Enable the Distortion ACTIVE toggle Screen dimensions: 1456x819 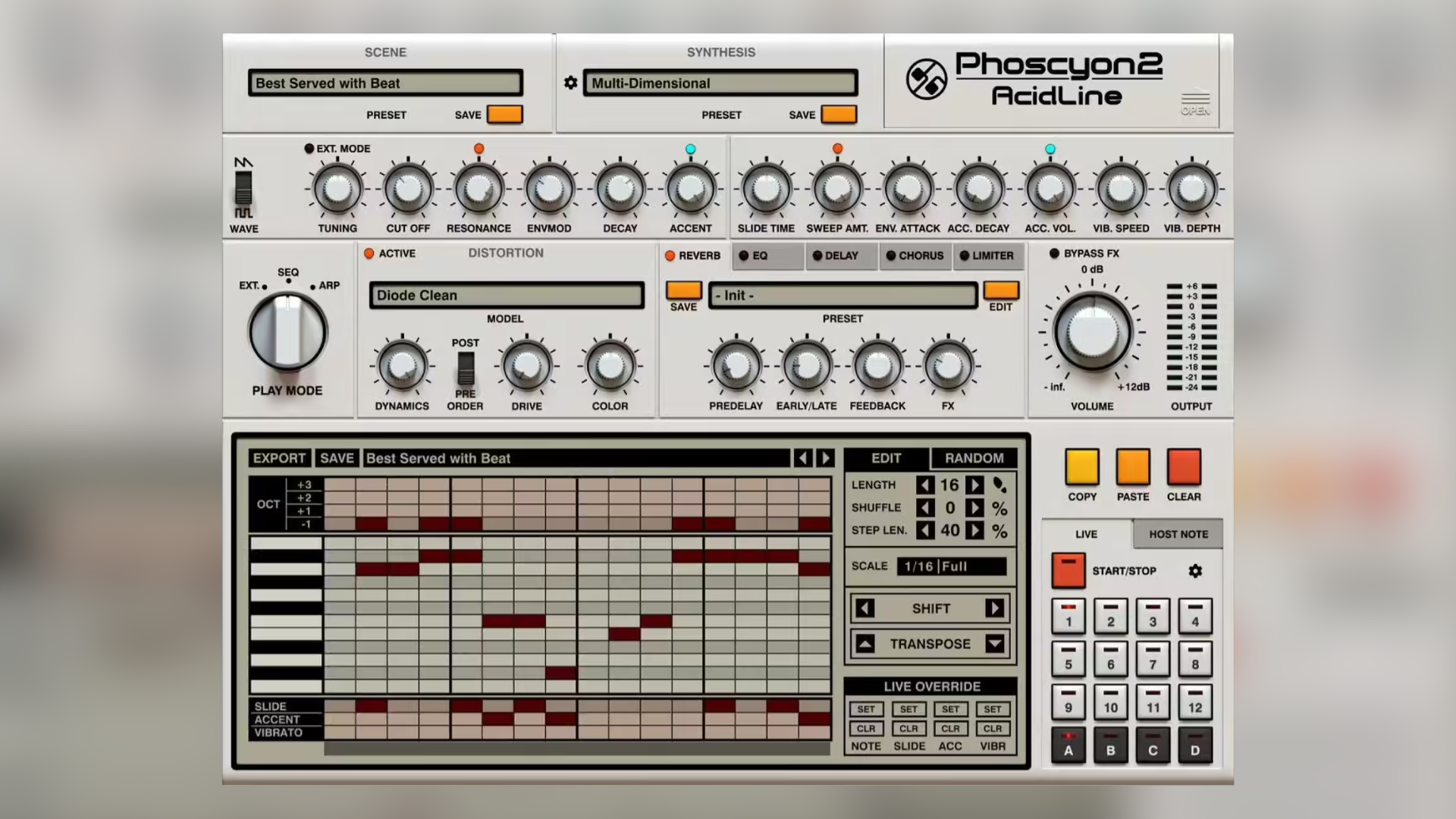click(369, 254)
